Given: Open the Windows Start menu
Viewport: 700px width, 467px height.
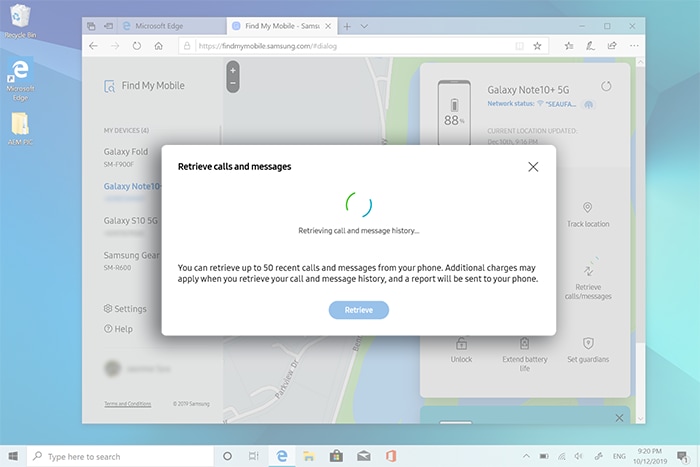Looking at the screenshot, I should pyautogui.click(x=13, y=456).
